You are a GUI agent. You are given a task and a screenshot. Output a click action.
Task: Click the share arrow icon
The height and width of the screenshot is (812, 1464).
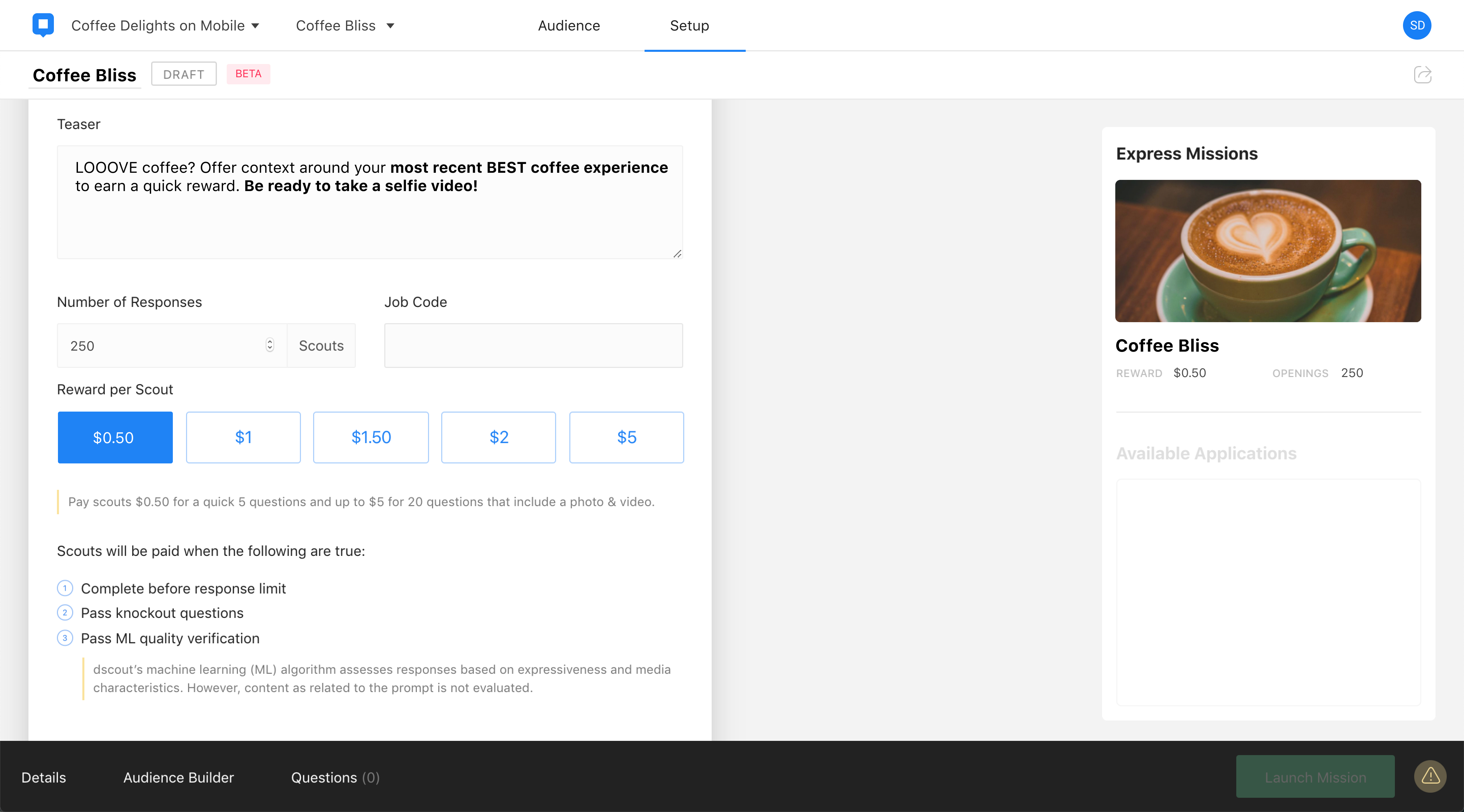[x=1423, y=75]
